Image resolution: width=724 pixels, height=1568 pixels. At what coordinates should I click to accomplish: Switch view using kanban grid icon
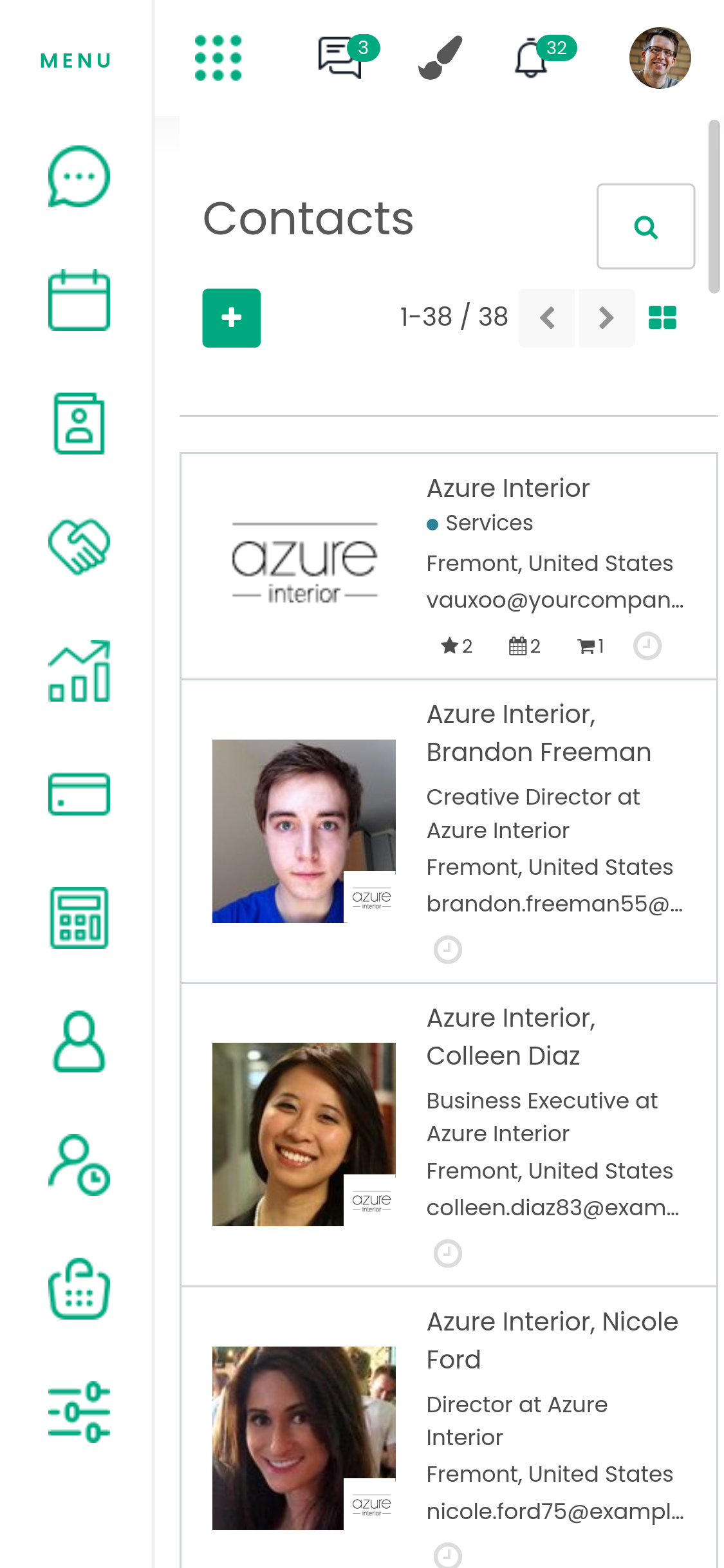(662, 318)
